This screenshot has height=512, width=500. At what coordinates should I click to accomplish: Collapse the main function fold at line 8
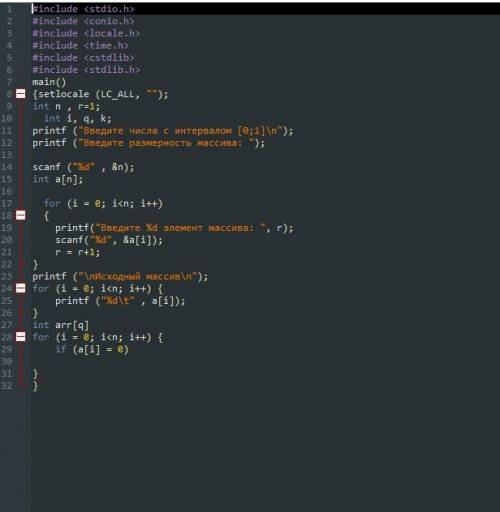click(x=21, y=94)
